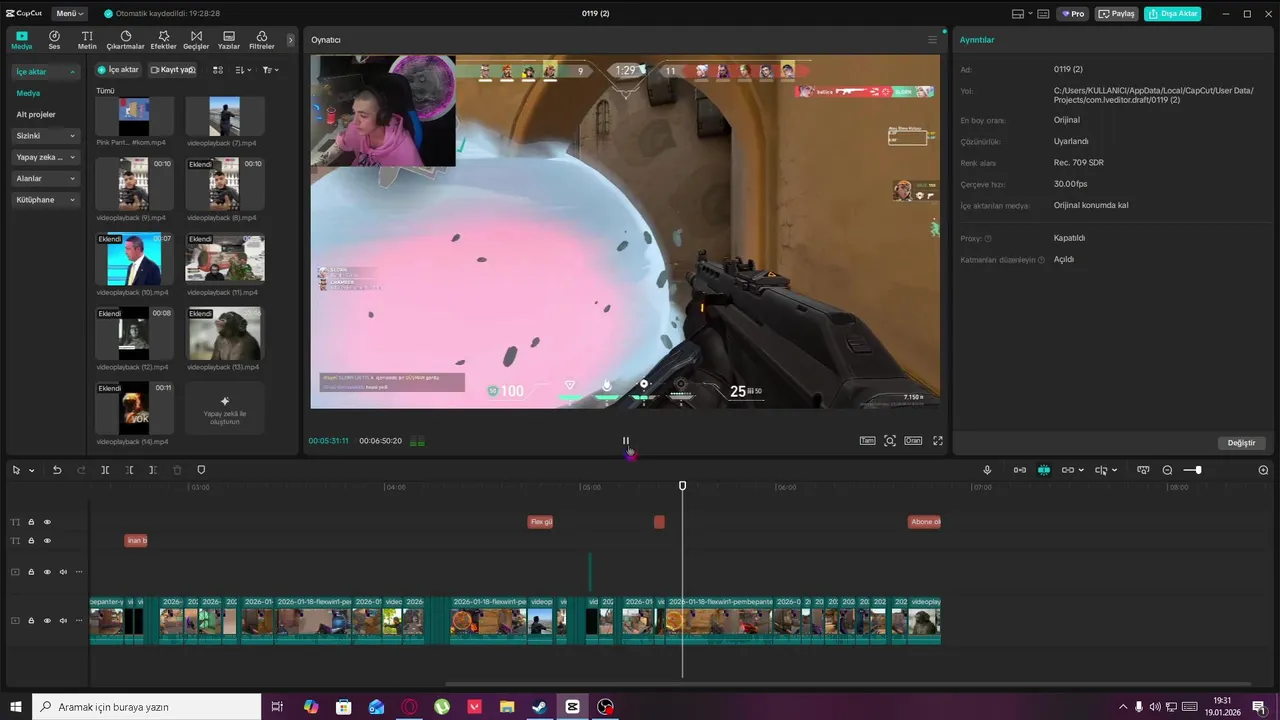Open the Filtreler filters tab
Viewport: 1280px width, 720px height.
click(x=261, y=40)
